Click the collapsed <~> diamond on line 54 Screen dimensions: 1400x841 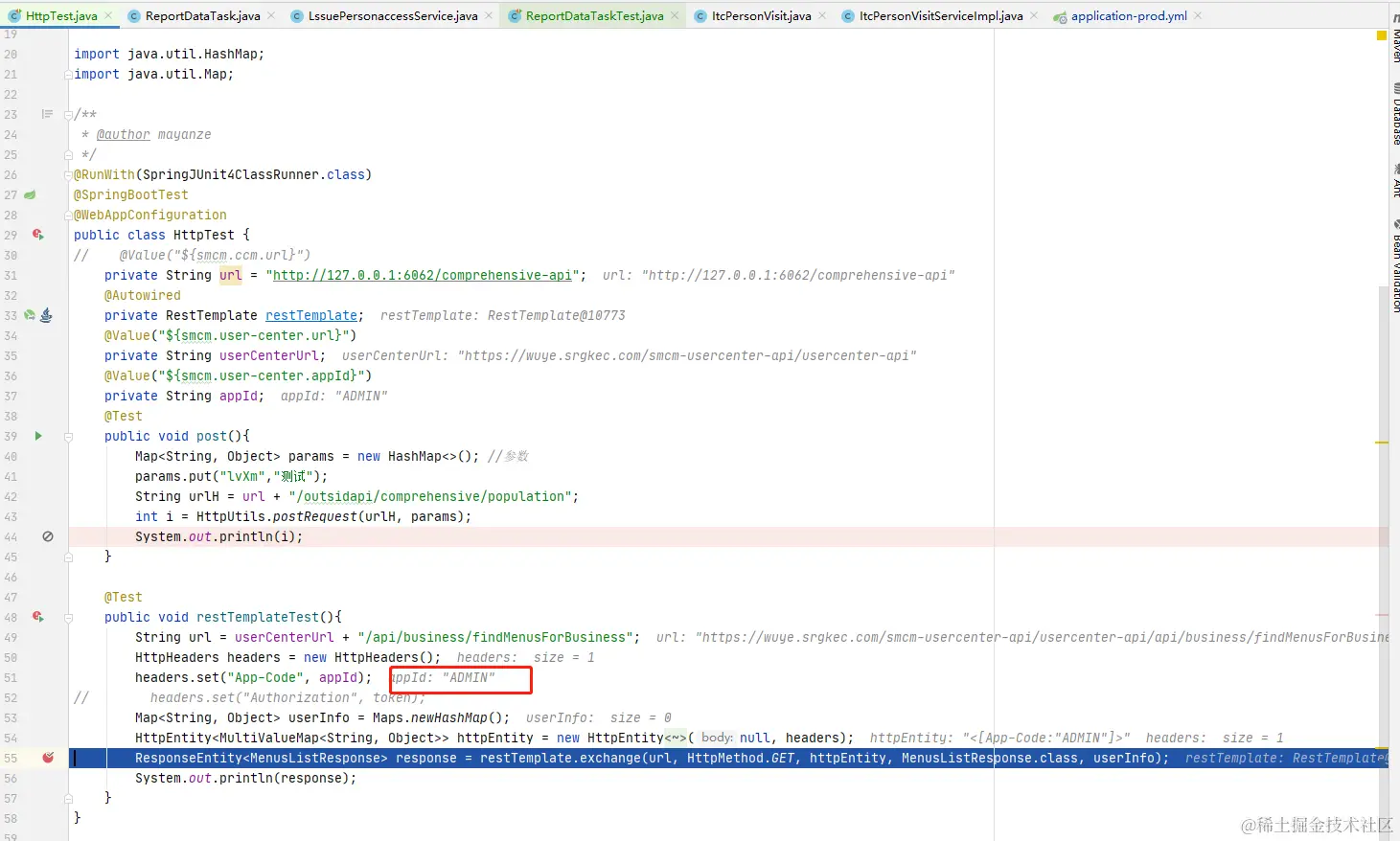676,738
